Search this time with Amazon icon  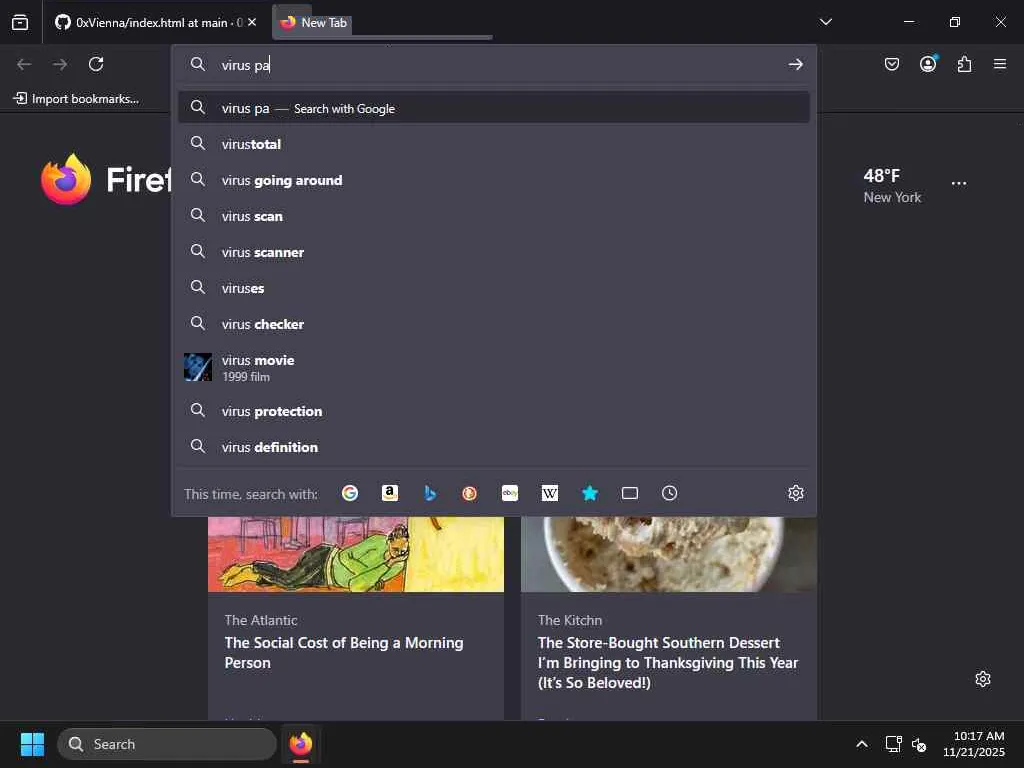coord(390,493)
